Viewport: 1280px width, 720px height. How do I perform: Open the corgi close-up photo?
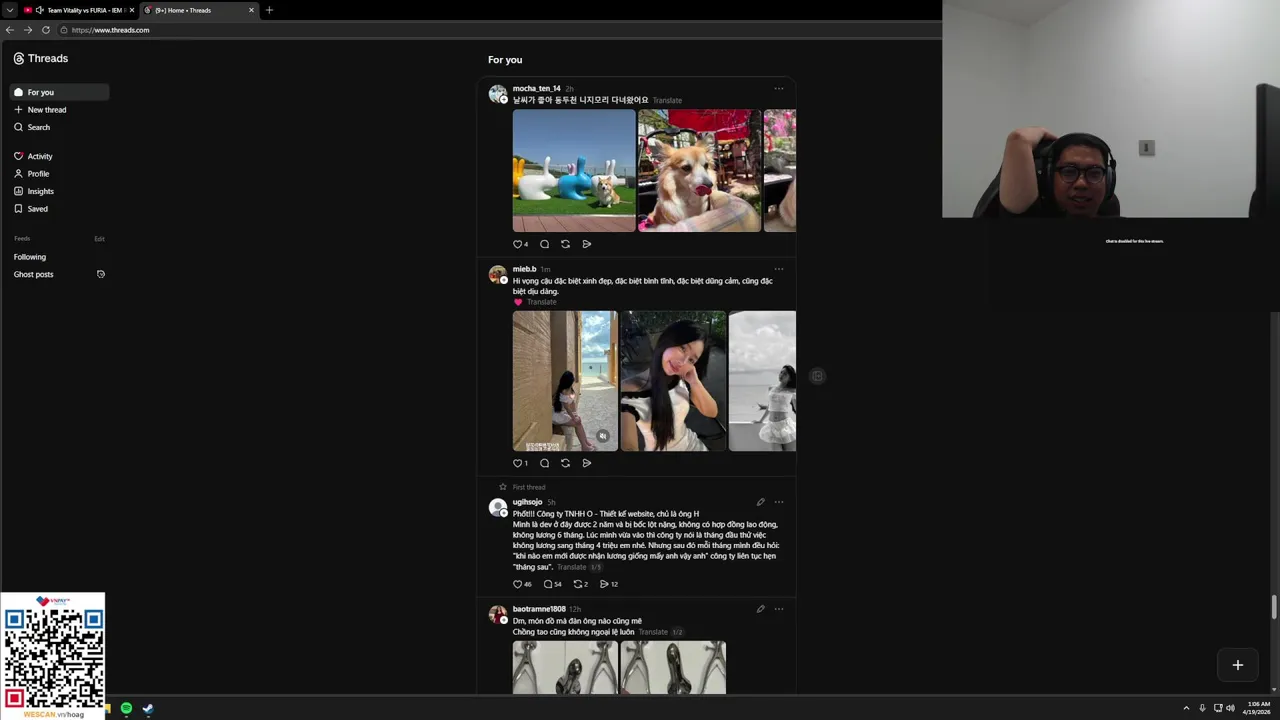click(699, 170)
